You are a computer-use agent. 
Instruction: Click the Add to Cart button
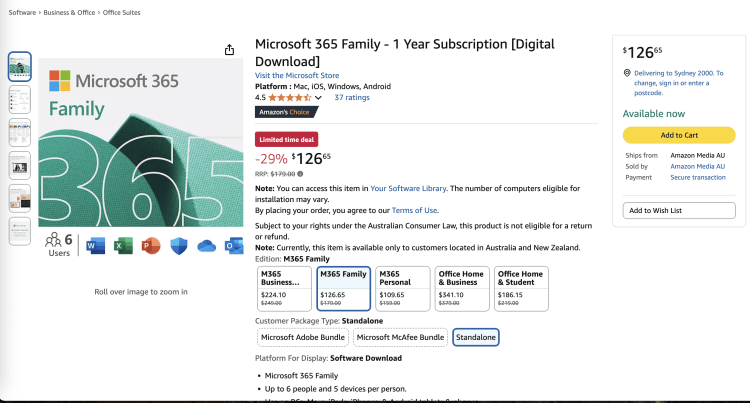click(x=679, y=135)
